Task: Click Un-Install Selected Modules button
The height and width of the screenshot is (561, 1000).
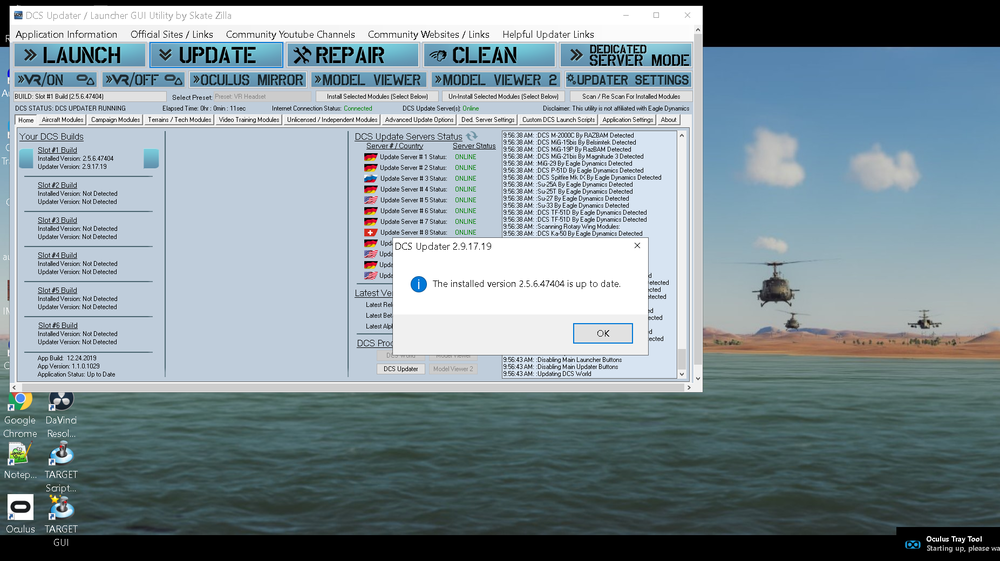Action: click(503, 97)
